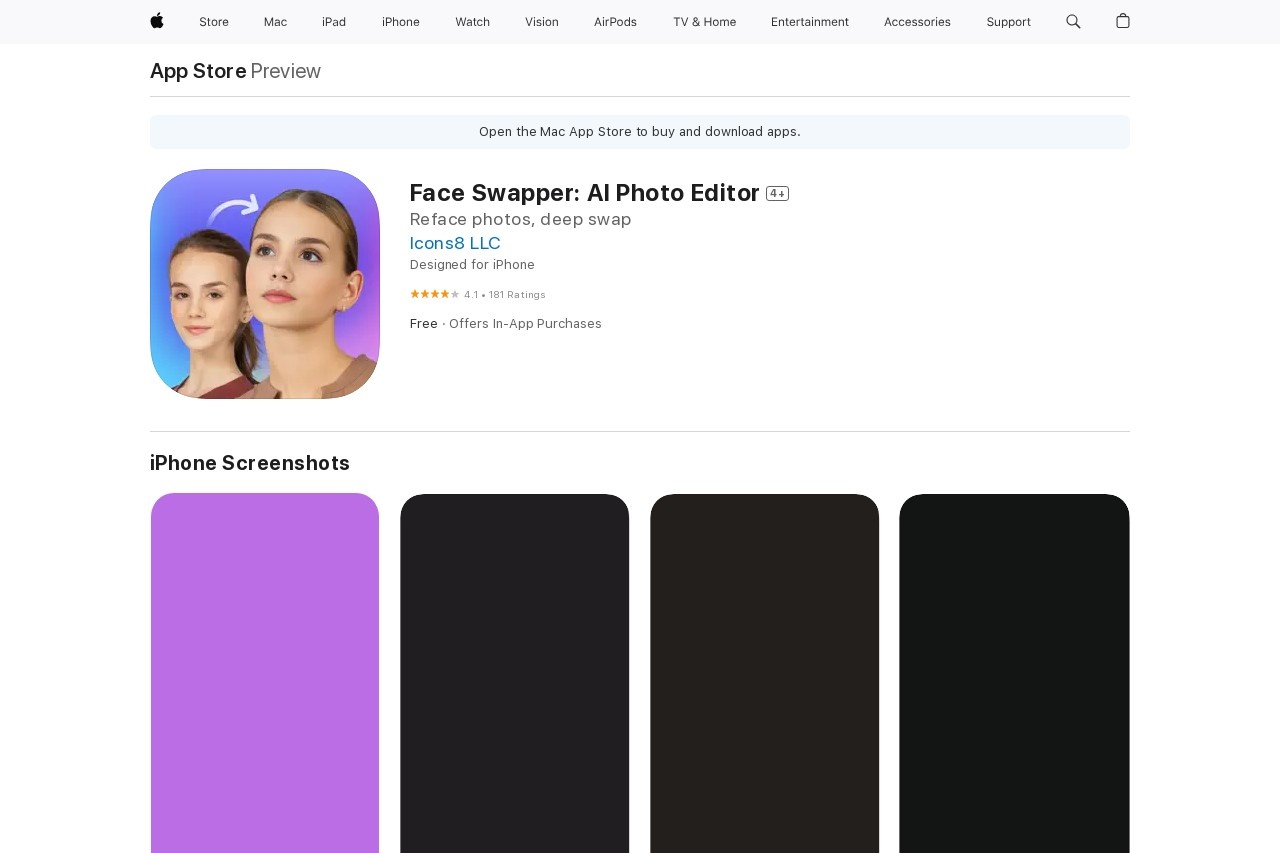Click the Mac App Store banner
The height and width of the screenshot is (853, 1280).
pos(640,132)
